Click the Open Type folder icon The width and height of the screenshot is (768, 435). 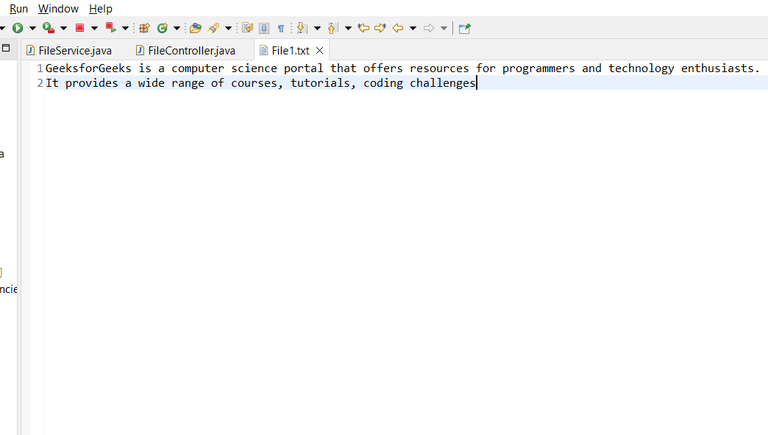click(195, 28)
